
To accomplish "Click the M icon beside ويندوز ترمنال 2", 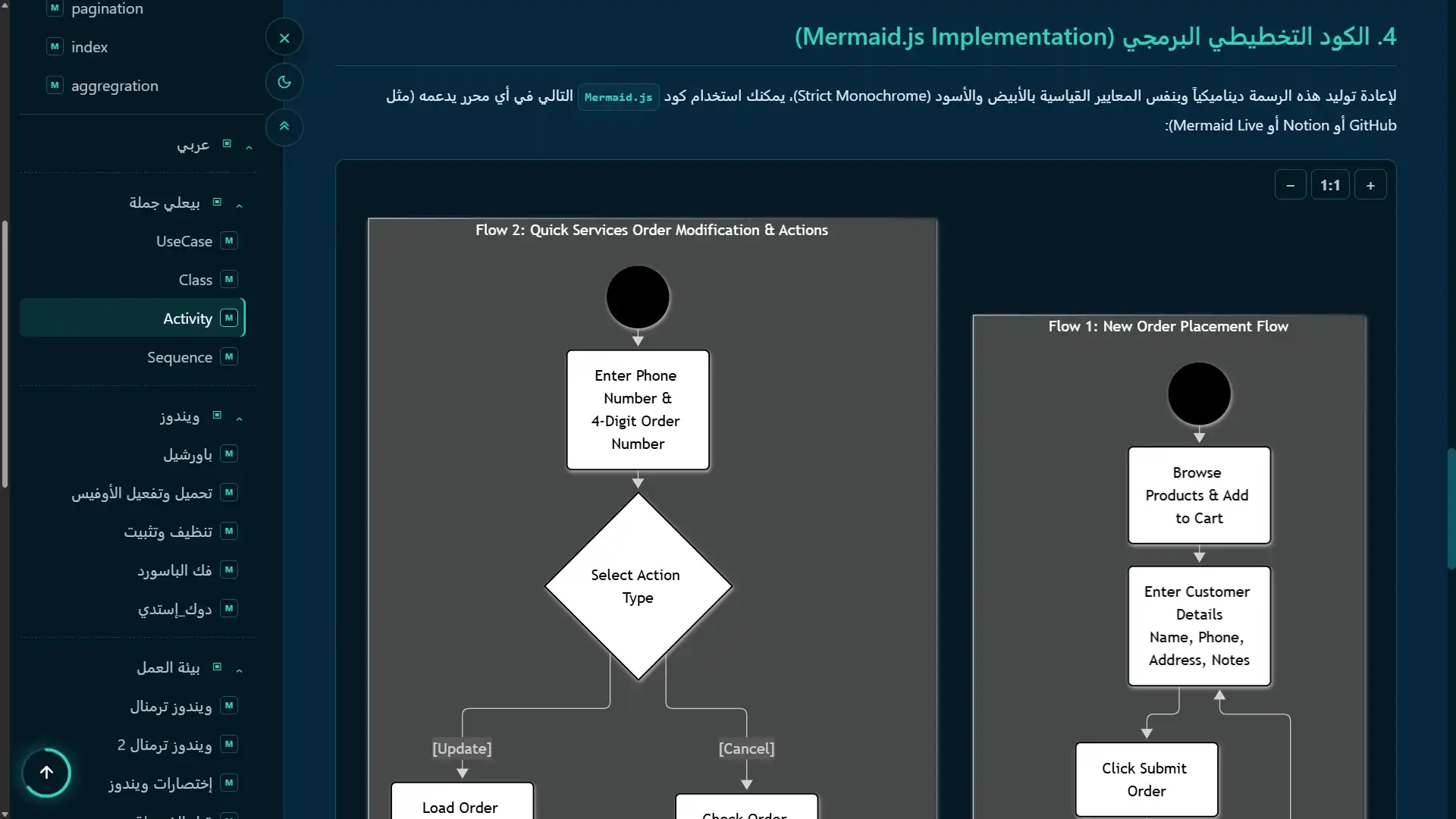I will tap(229, 745).
